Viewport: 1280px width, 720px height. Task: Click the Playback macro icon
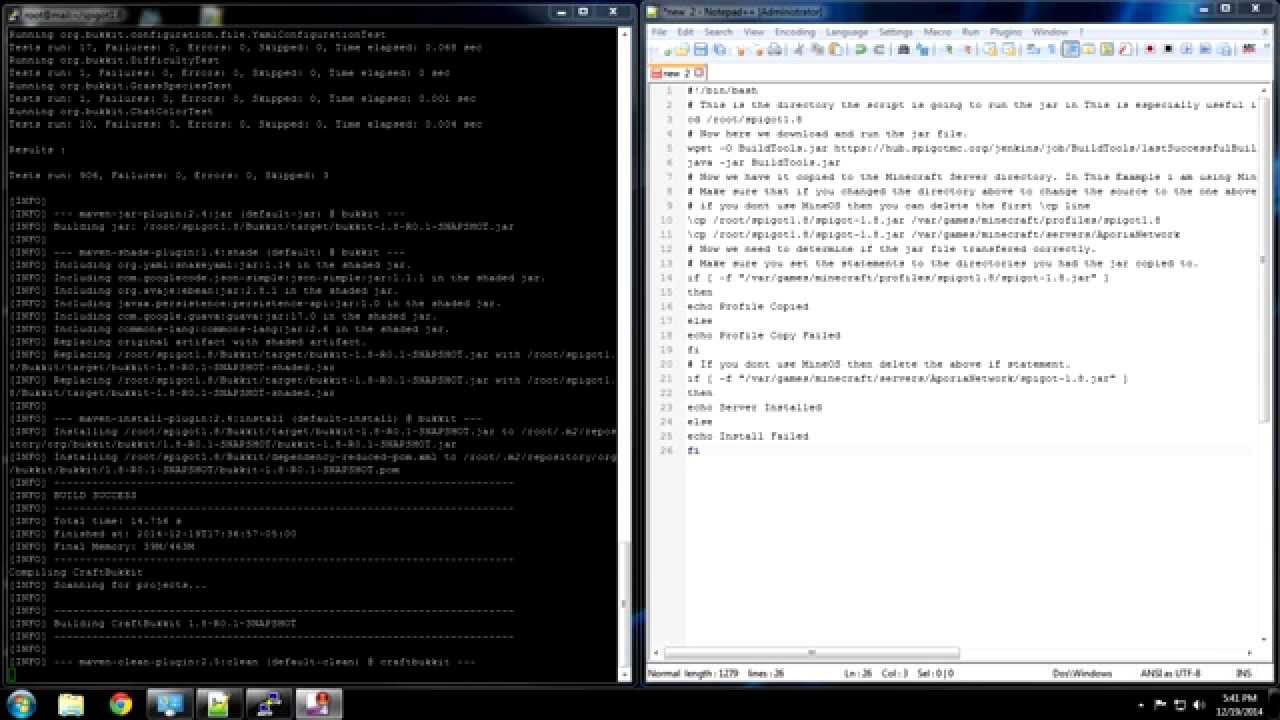pos(1186,49)
